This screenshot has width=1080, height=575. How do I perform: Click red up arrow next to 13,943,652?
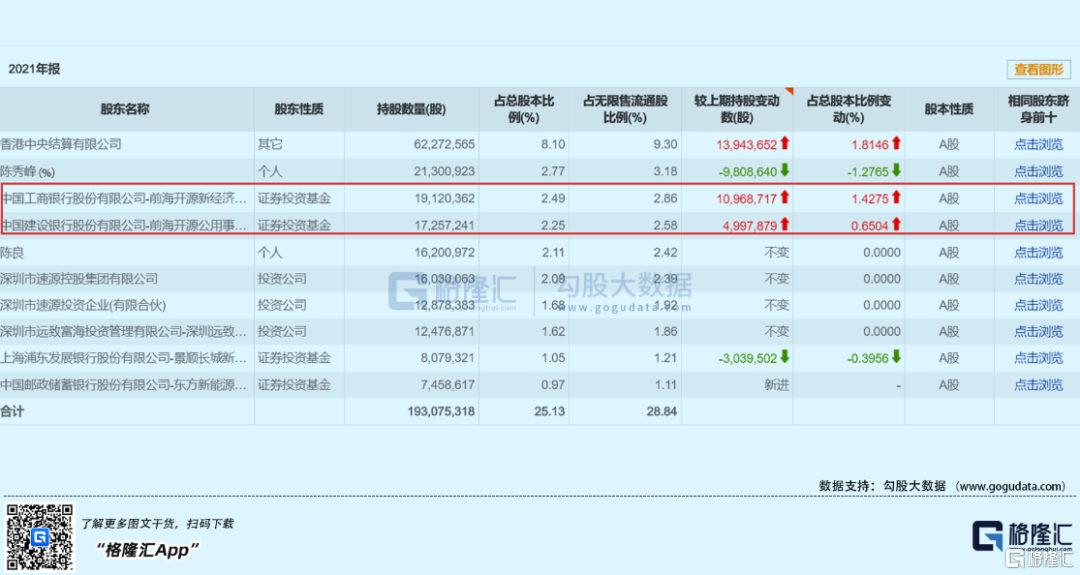coord(785,143)
